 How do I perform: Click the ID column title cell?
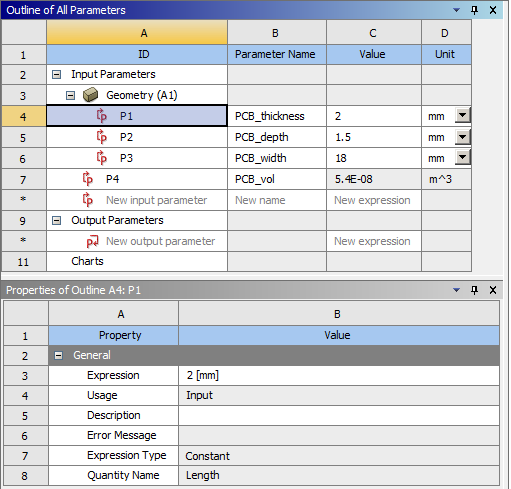(x=137, y=54)
